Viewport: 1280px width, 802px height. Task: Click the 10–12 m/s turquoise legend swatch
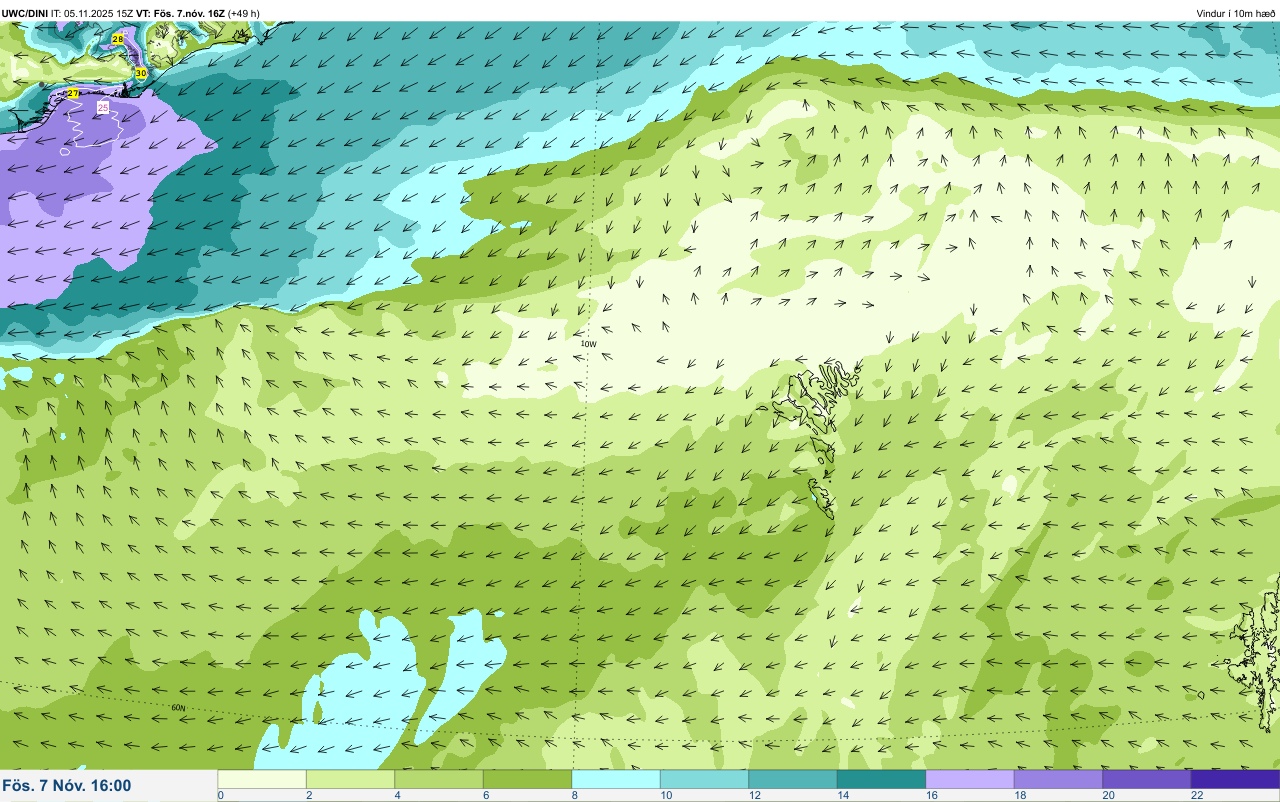[x=704, y=779]
